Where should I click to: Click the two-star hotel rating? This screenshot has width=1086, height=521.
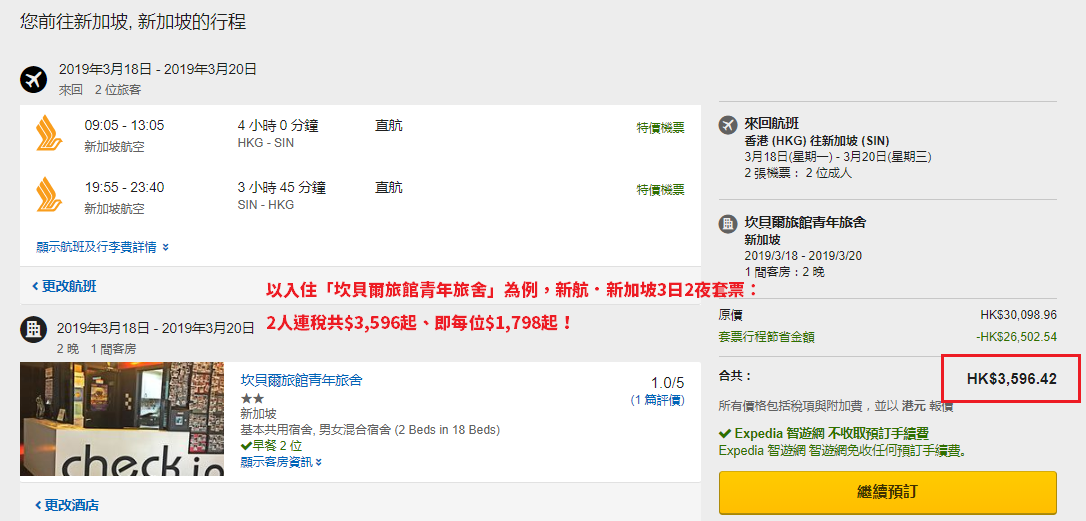252,399
